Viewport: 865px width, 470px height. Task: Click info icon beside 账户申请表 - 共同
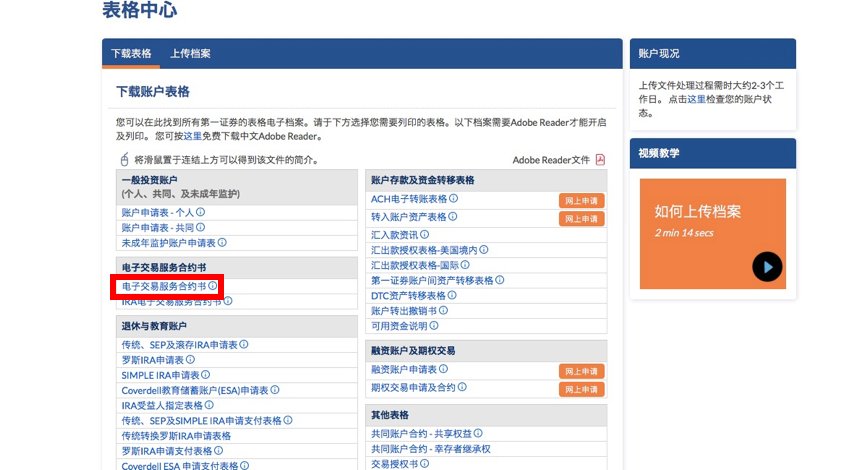point(201,227)
